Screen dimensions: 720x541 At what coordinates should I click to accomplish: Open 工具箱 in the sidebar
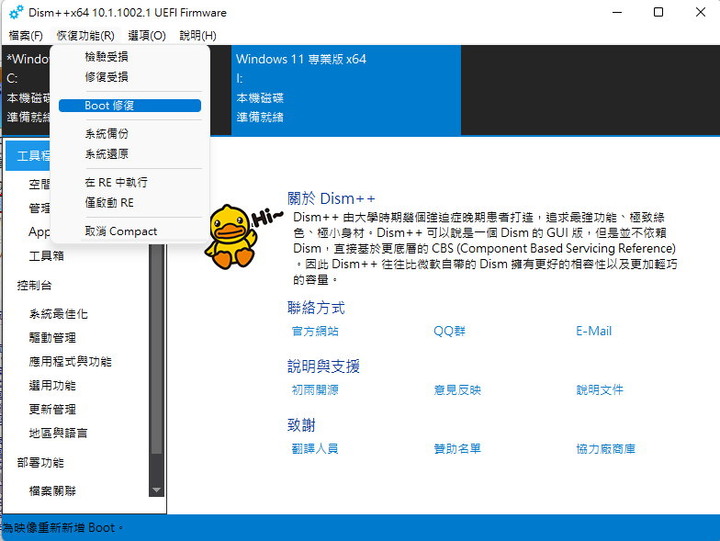[x=46, y=256]
